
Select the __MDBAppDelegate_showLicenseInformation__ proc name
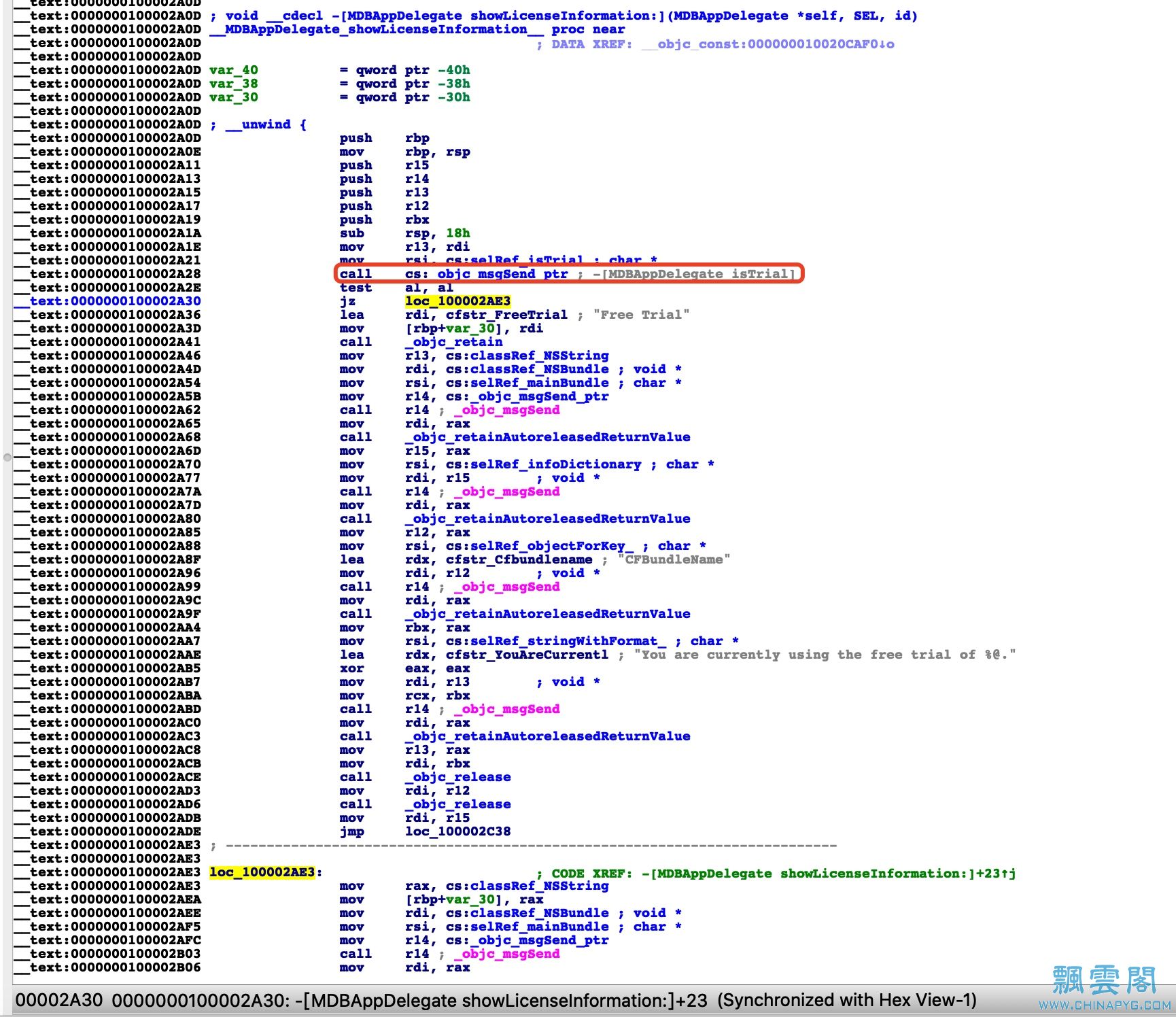pyautogui.click(x=376, y=29)
